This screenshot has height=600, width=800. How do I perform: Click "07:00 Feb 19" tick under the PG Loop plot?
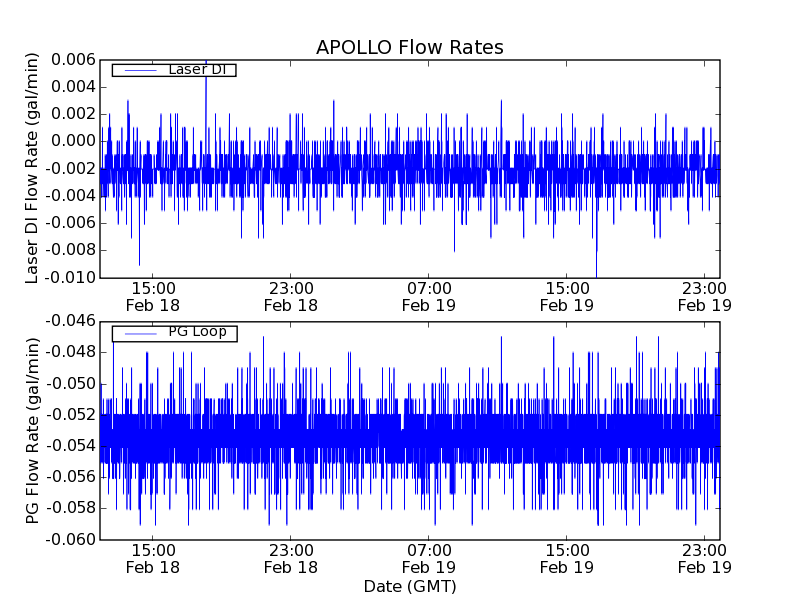click(x=428, y=558)
